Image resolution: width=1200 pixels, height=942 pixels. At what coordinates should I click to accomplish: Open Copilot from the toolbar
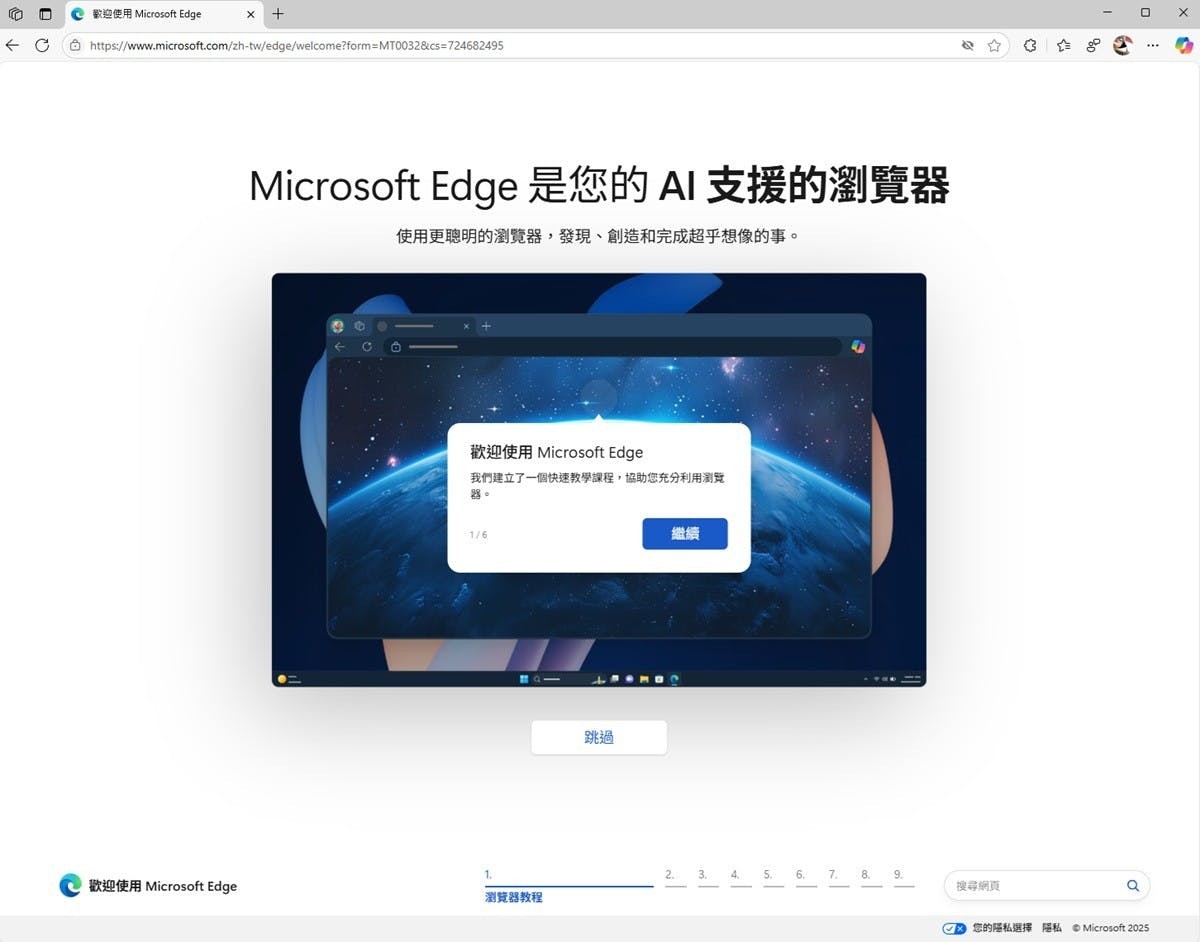(x=1183, y=45)
